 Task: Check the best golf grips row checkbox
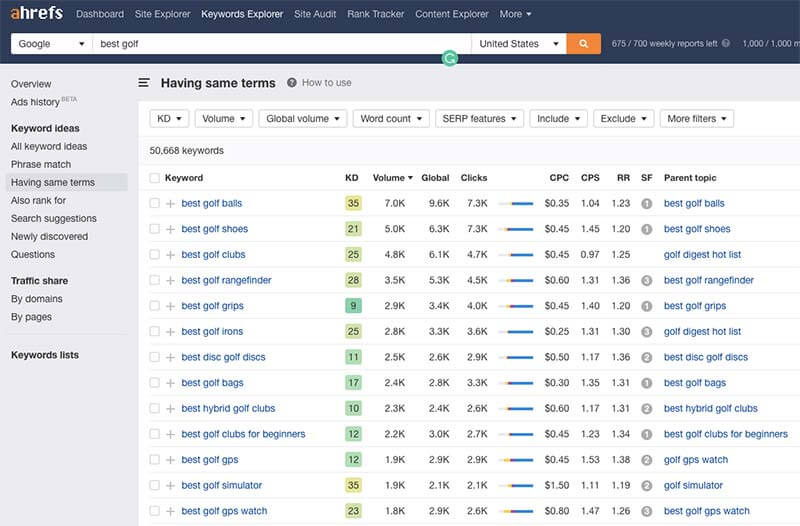point(154,306)
